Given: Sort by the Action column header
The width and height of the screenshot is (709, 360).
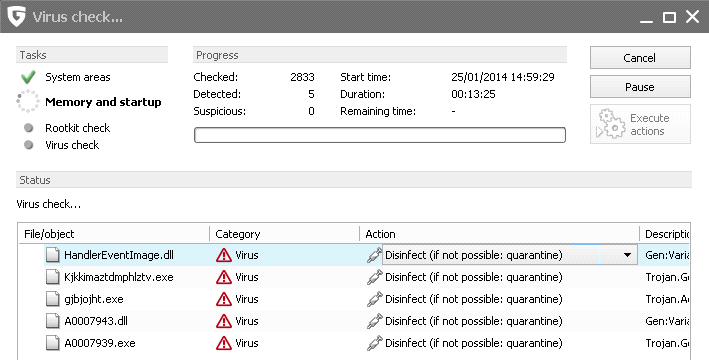Looking at the screenshot, I should coord(499,234).
